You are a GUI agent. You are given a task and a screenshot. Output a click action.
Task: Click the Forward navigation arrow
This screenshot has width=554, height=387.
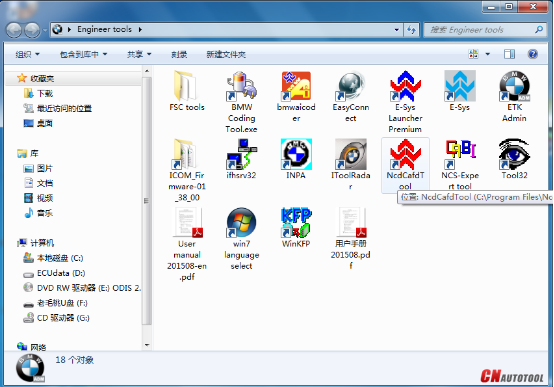point(32,30)
